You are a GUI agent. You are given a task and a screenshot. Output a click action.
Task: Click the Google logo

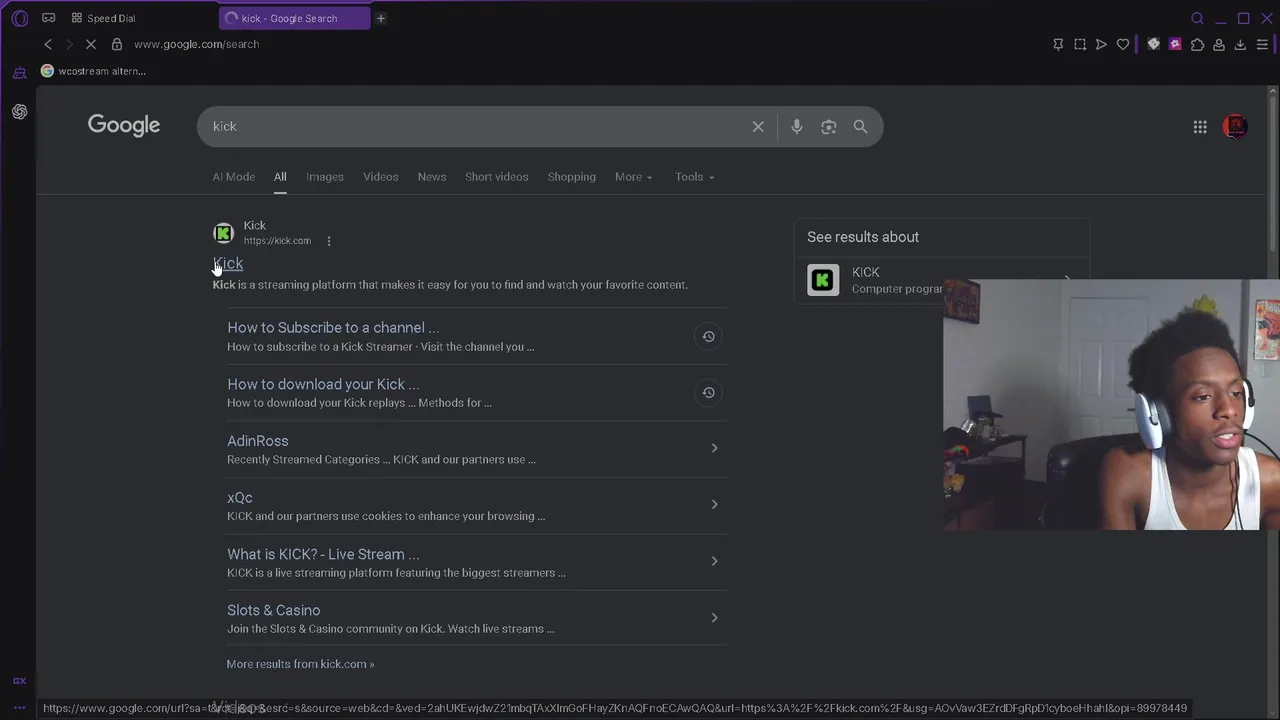[x=124, y=126]
